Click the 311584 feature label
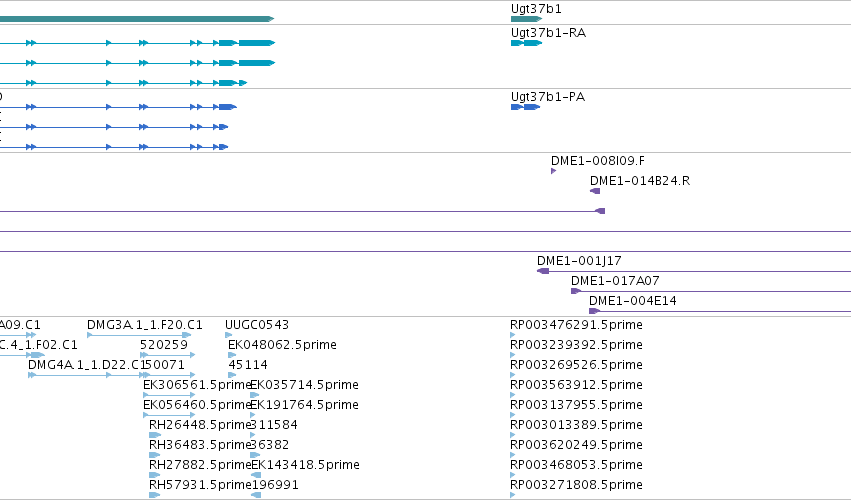Image resolution: width=851 pixels, height=500 pixels. [x=274, y=425]
